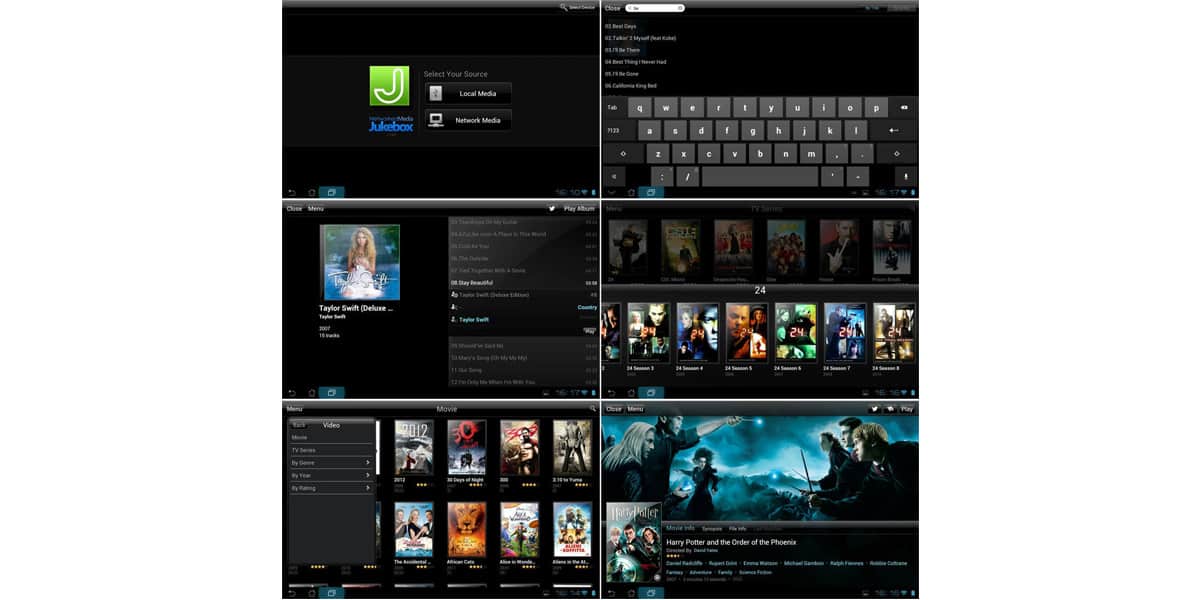Select result '06.California King Bed'

631,86
